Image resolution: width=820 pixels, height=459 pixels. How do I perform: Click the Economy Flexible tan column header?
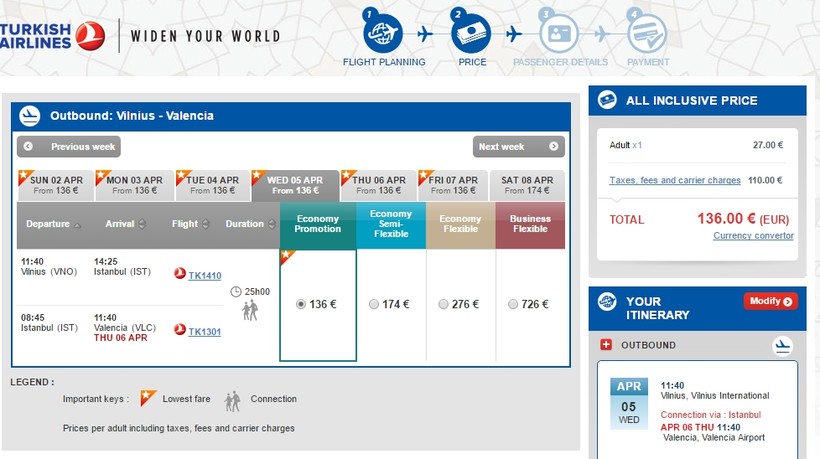[x=460, y=224]
